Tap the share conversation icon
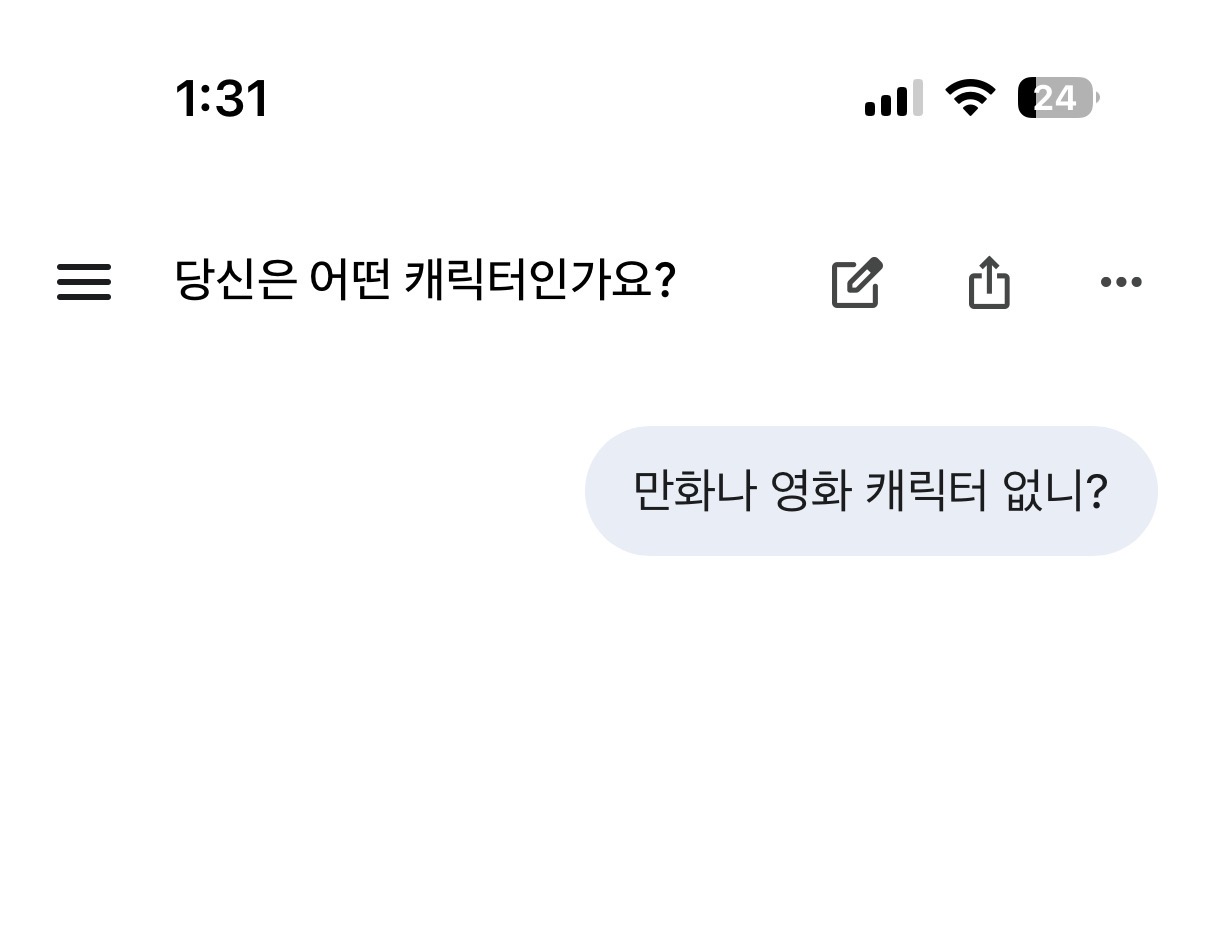The width and height of the screenshot is (1206, 952). pyautogui.click(x=989, y=282)
